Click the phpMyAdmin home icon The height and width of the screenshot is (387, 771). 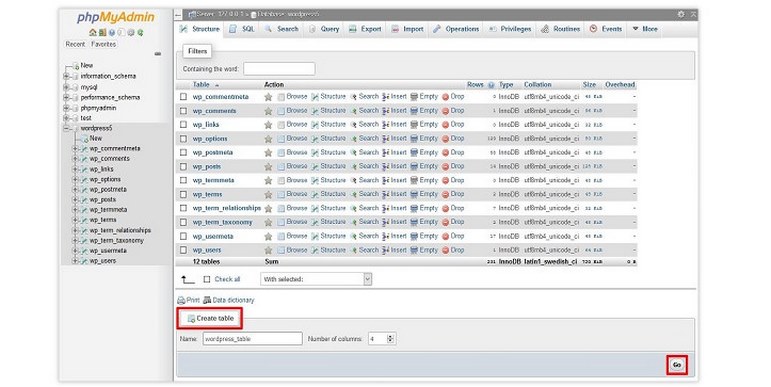click(x=92, y=32)
